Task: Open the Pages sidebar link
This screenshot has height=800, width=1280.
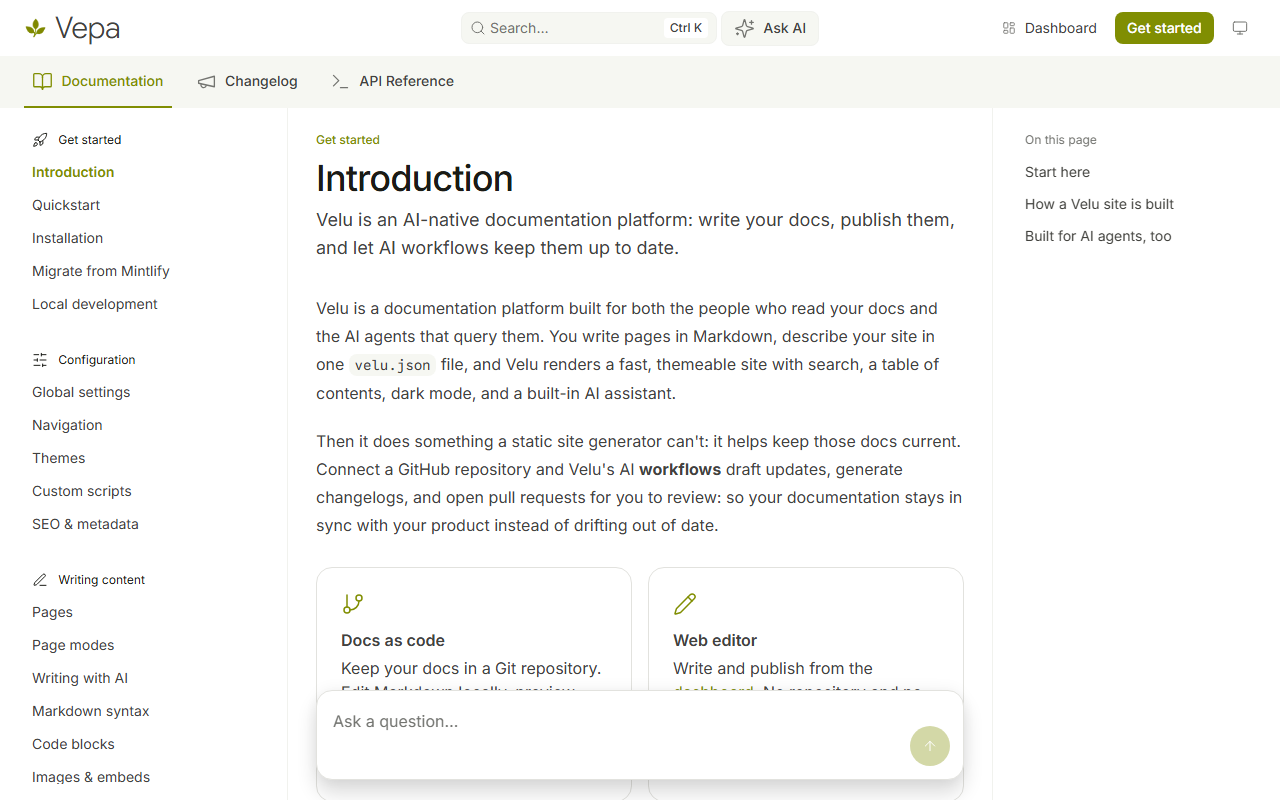Action: 52,612
